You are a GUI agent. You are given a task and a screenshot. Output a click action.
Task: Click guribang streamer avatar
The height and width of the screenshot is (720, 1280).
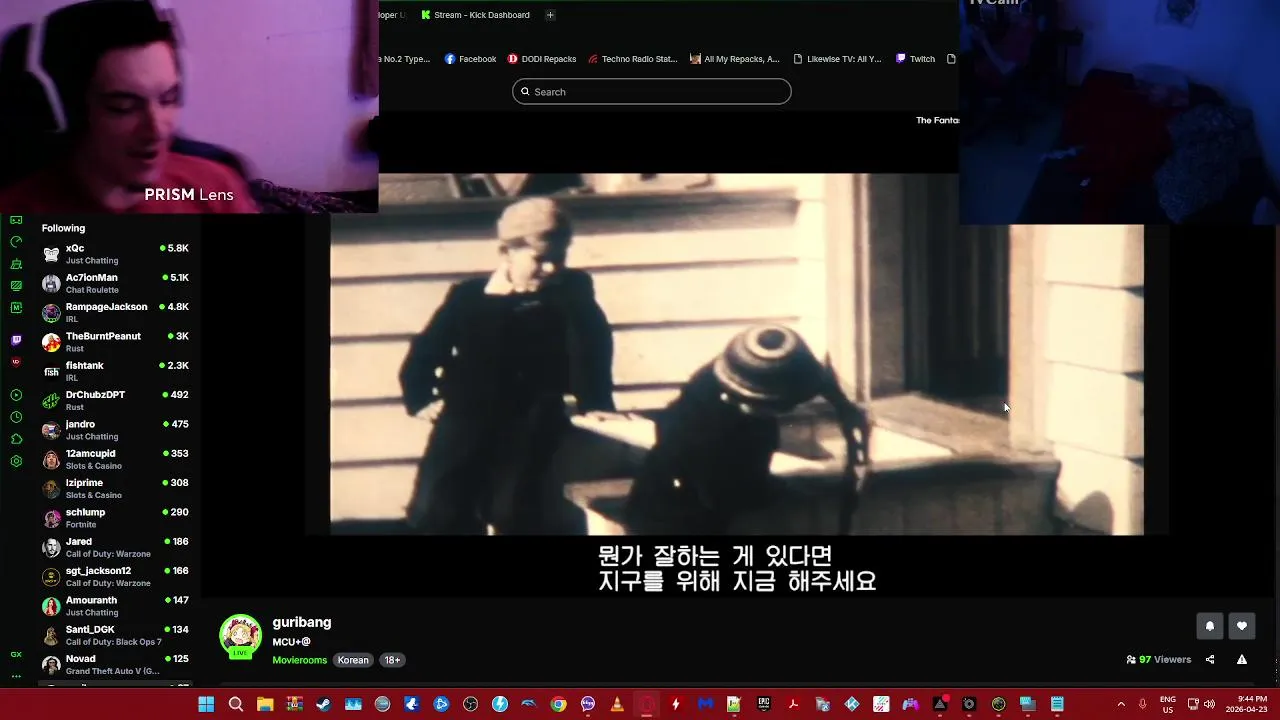click(x=240, y=636)
